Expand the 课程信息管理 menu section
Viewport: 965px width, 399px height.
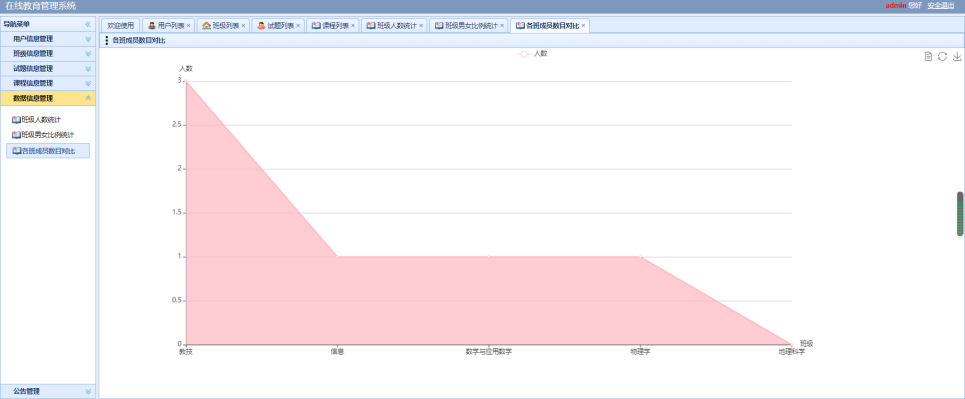click(x=48, y=83)
